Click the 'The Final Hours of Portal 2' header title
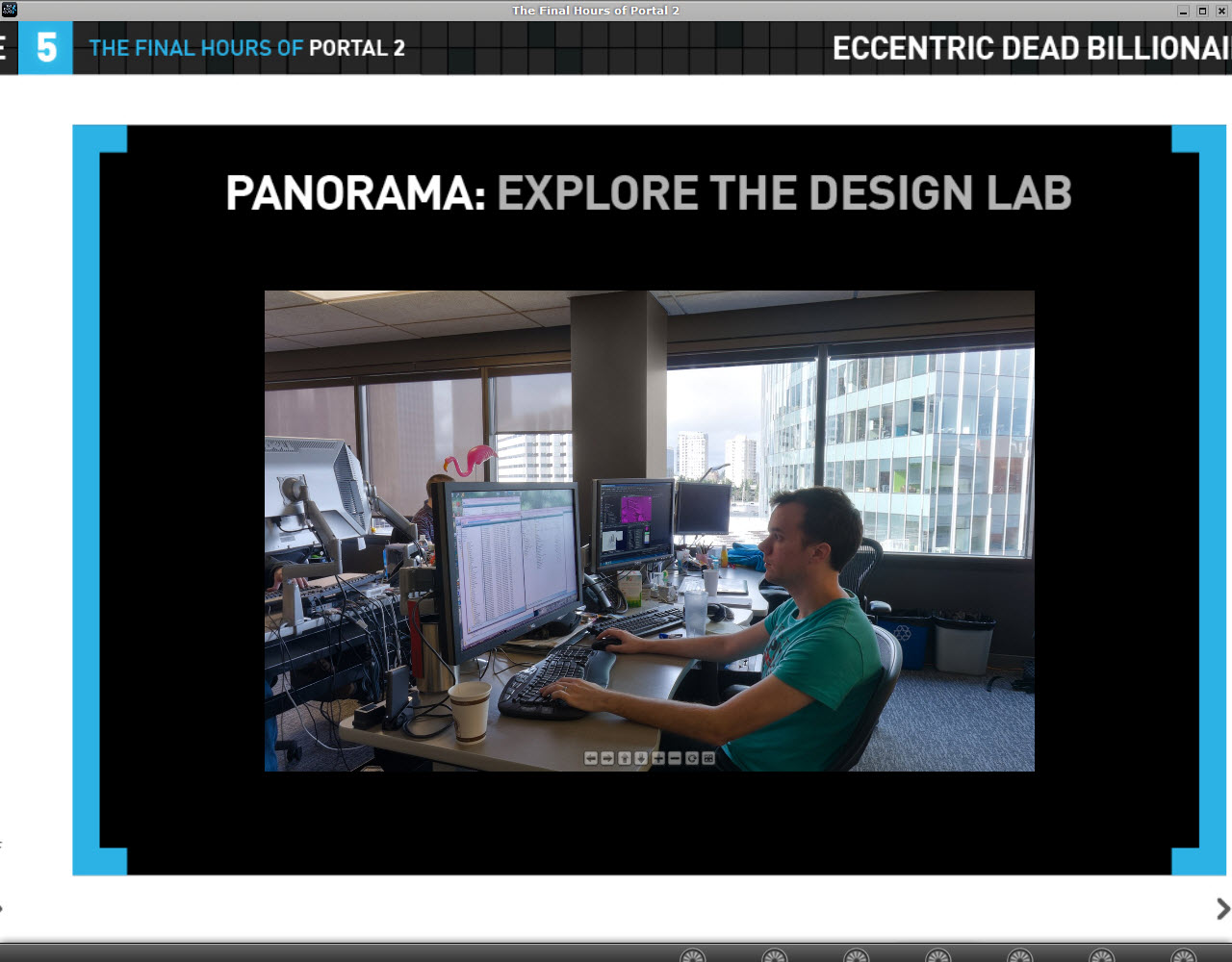This screenshot has width=1232, height=962. click(247, 48)
